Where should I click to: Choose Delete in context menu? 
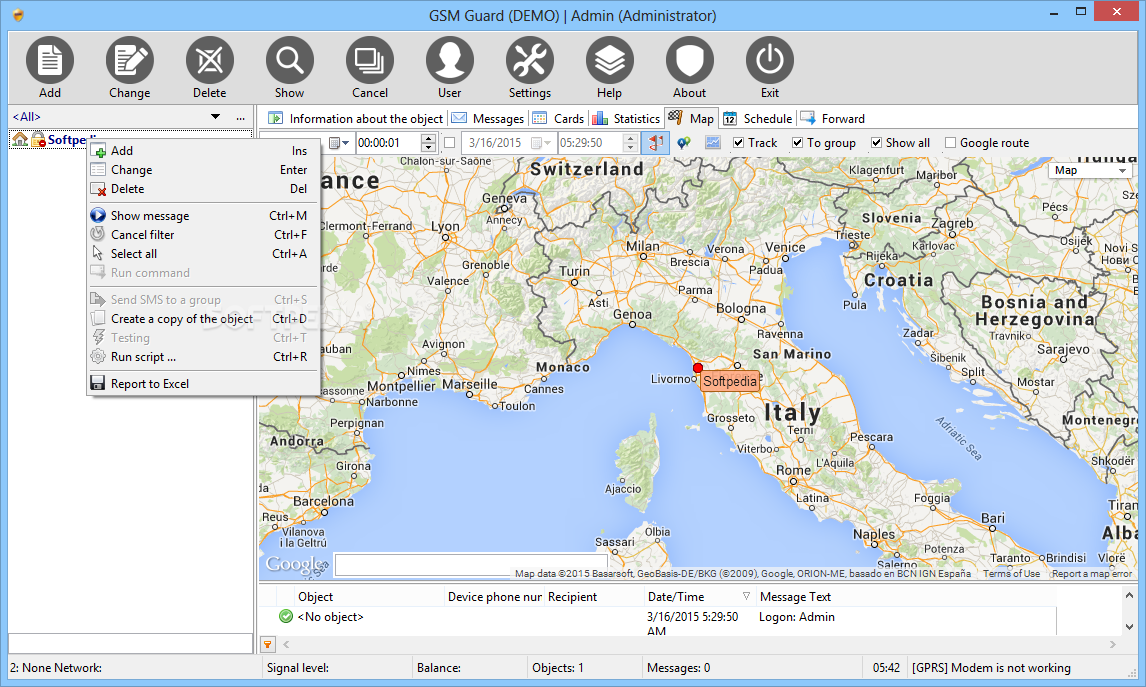click(x=203, y=189)
